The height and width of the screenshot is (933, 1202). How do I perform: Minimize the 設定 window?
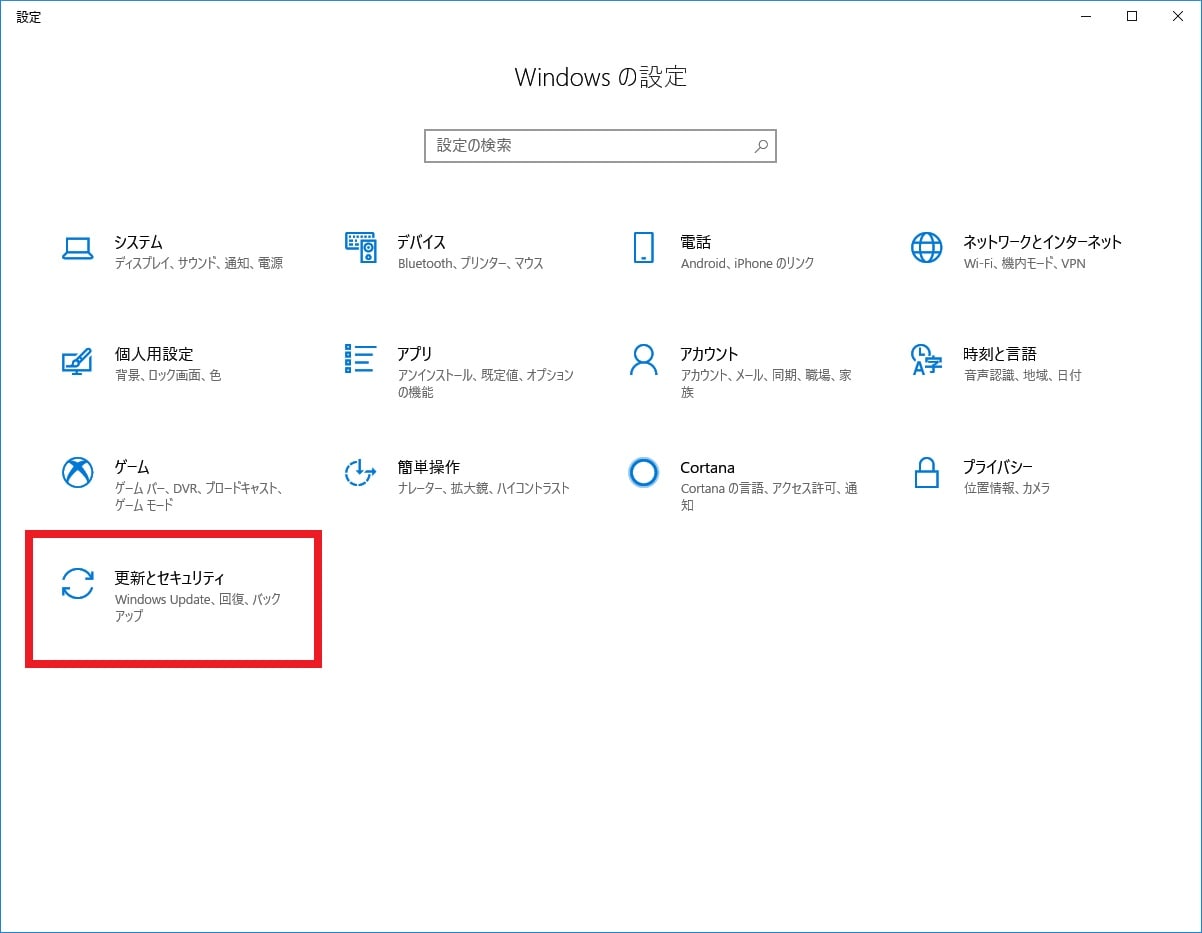tap(1087, 16)
